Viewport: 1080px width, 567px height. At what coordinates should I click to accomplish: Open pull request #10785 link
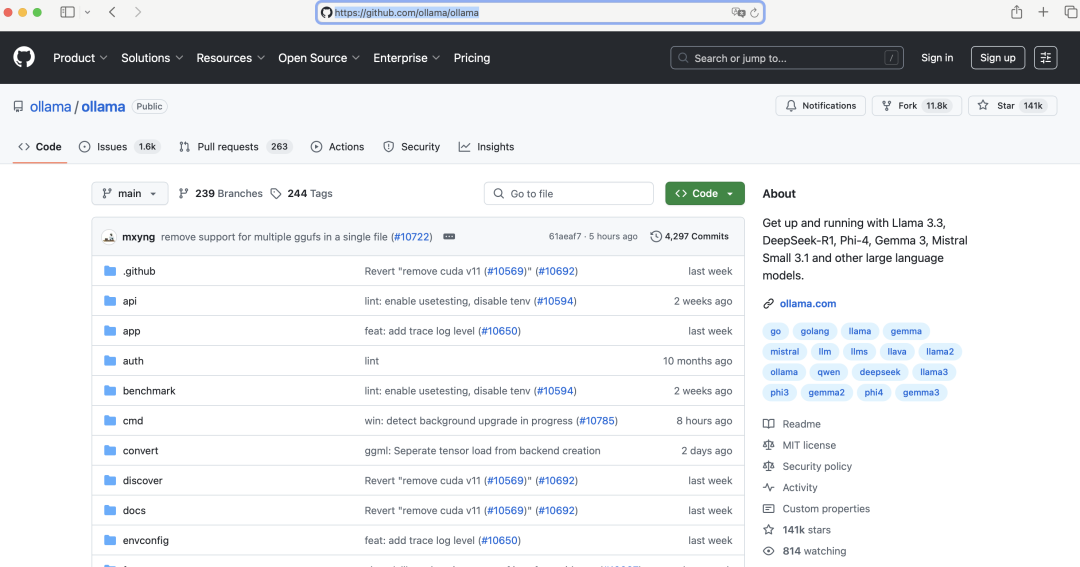597,420
